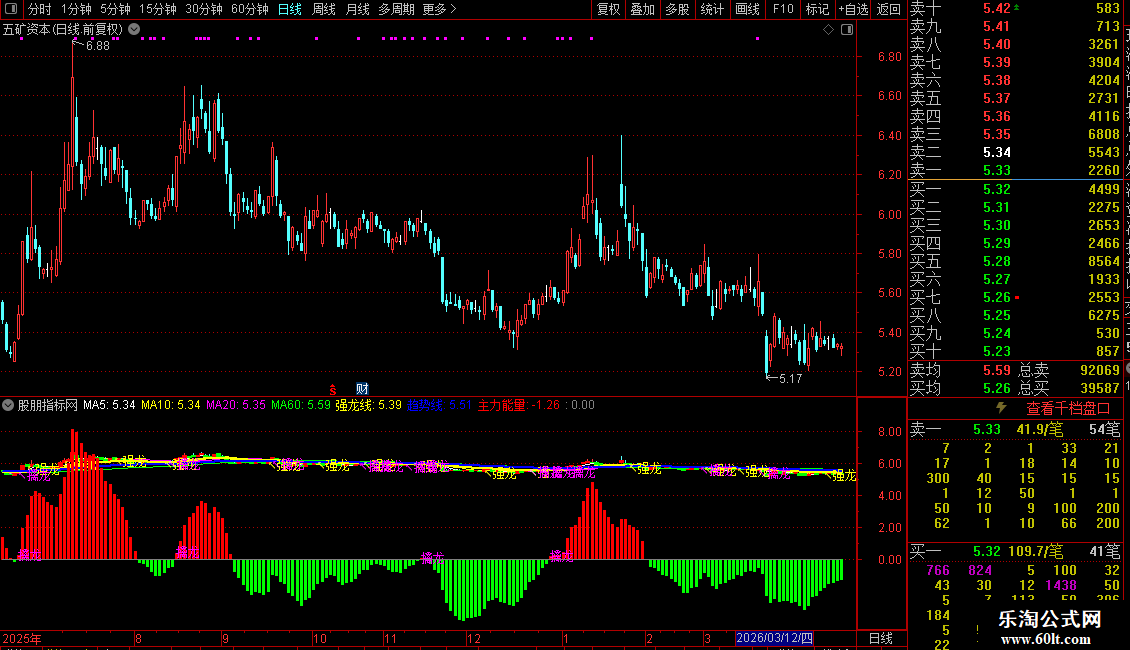Click MA10: 5.34 indicator value

[x=171, y=405]
